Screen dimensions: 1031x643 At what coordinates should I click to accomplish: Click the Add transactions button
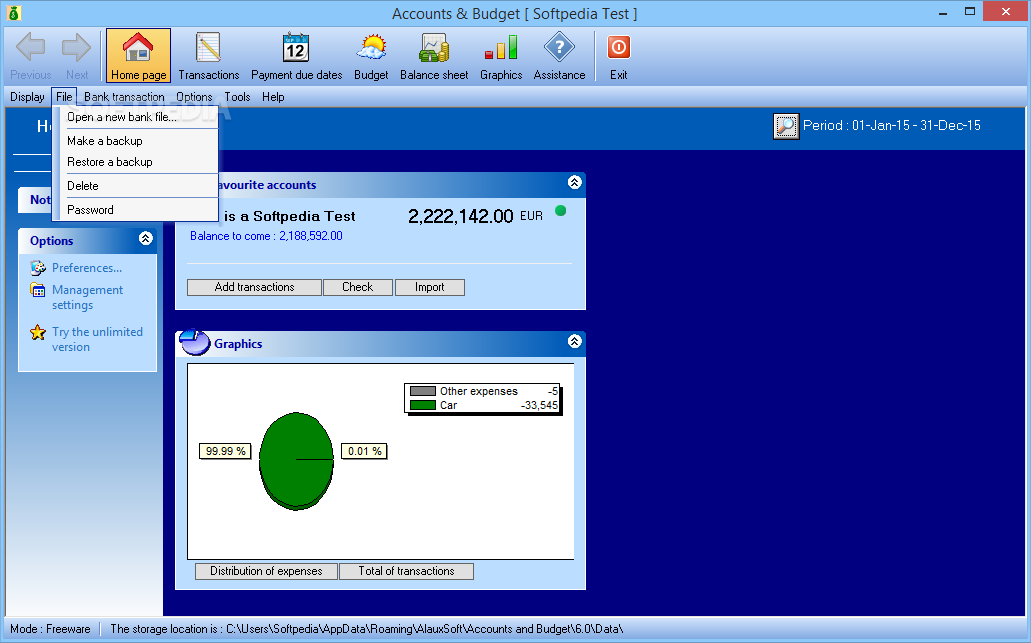pyautogui.click(x=254, y=287)
